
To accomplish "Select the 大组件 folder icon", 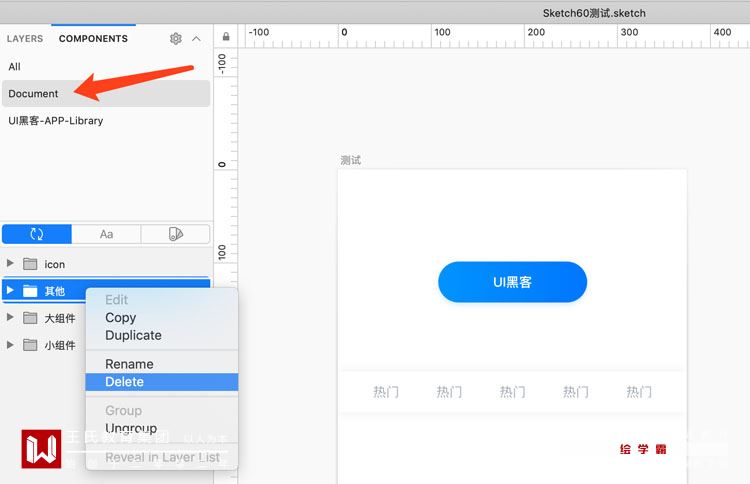I will [30, 318].
